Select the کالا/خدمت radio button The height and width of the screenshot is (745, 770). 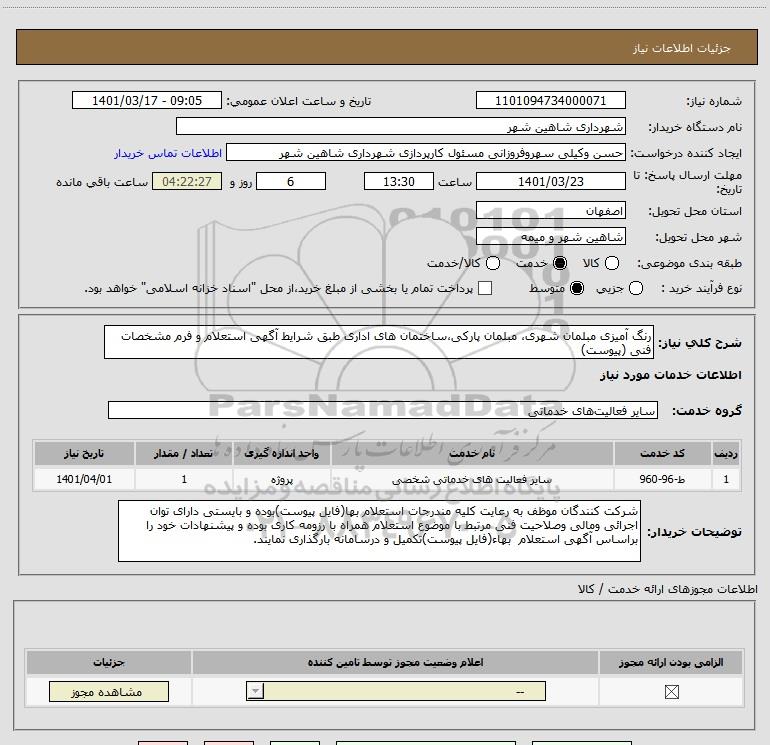(x=493, y=263)
